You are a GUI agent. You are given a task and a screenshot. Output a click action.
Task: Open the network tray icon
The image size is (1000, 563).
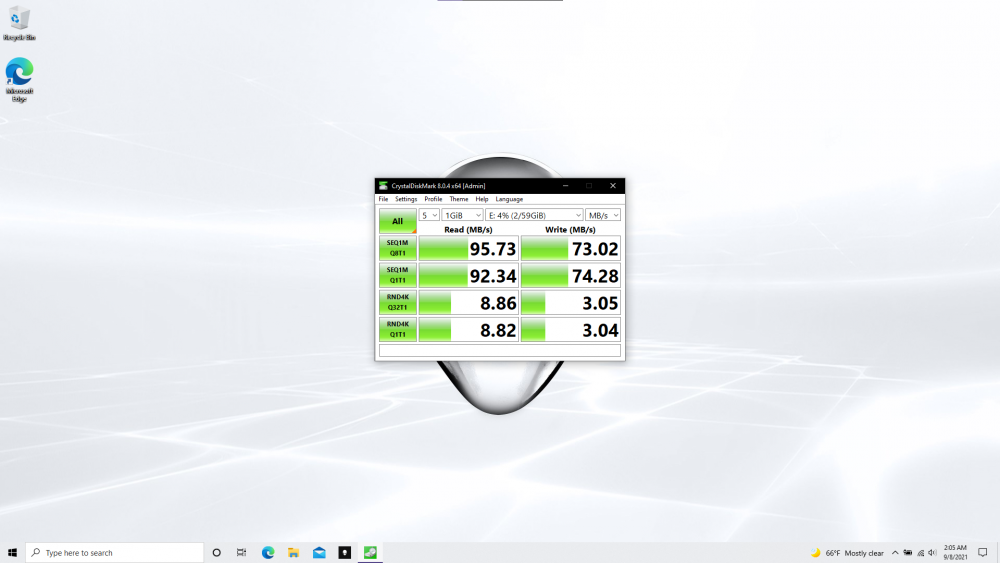pyautogui.click(x=920, y=553)
